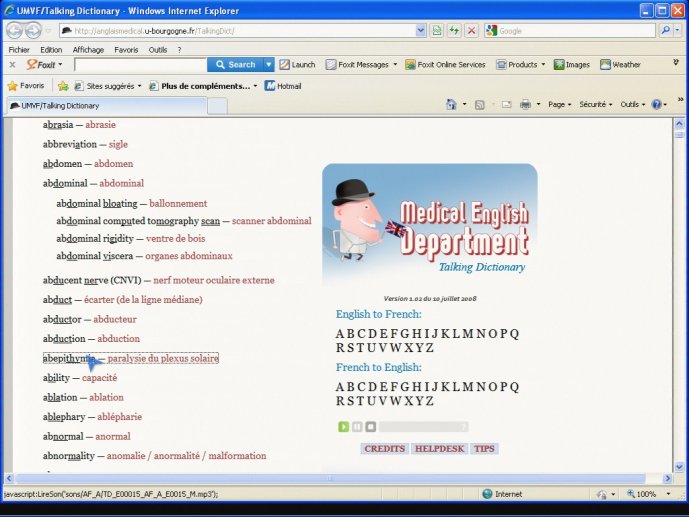Image resolution: width=689 pixels, height=517 pixels.
Task: Refresh the page with the green arrows icon
Action: [x=454, y=31]
